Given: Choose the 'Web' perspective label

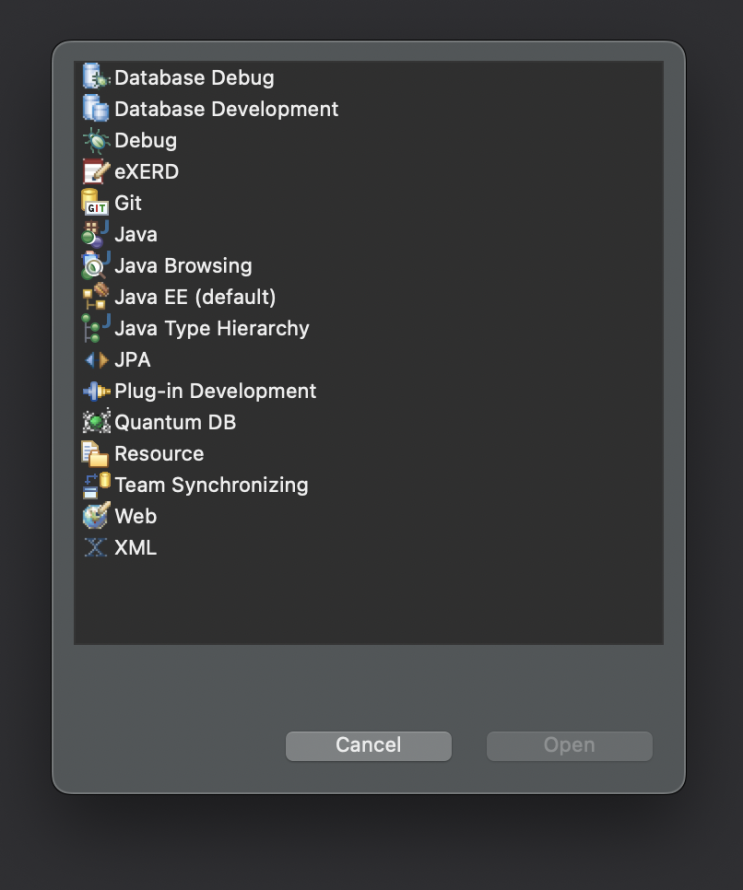Looking at the screenshot, I should coord(135,517).
